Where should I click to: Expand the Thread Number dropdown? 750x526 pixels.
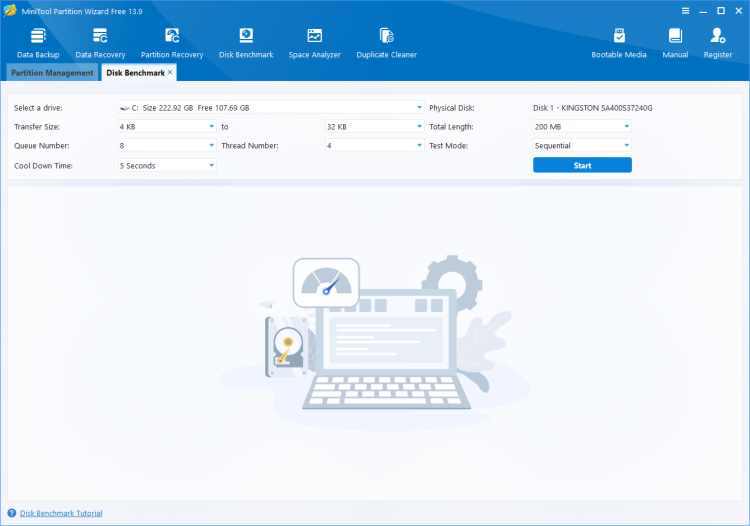coord(375,145)
